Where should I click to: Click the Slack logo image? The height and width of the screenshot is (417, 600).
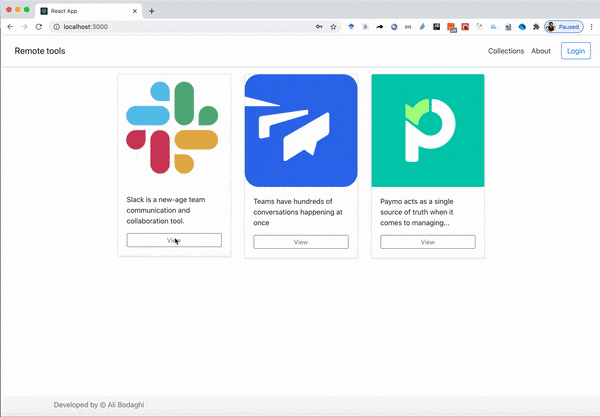click(172, 128)
